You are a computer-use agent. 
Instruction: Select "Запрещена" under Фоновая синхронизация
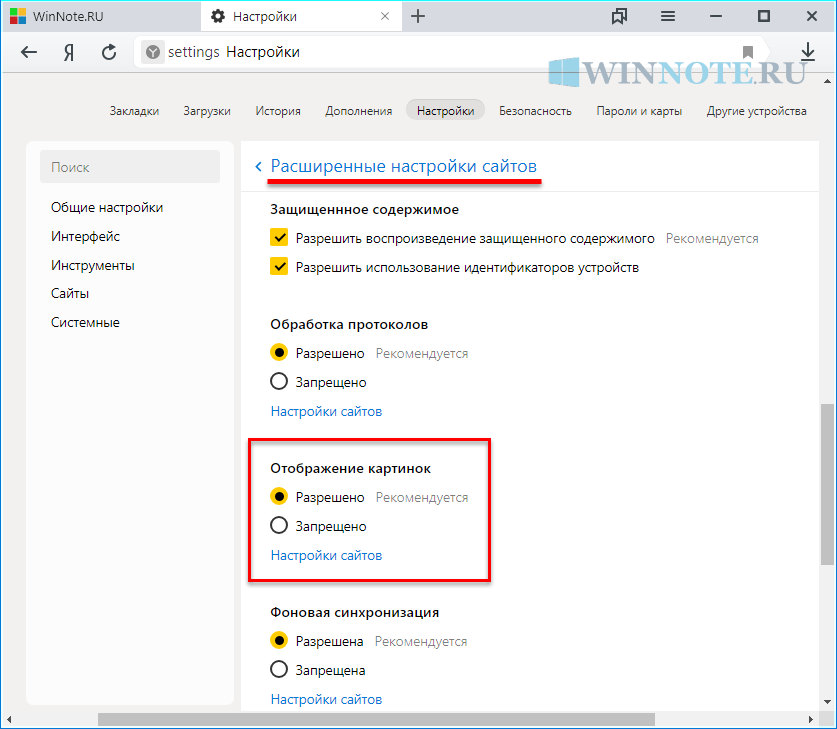pyautogui.click(x=279, y=670)
